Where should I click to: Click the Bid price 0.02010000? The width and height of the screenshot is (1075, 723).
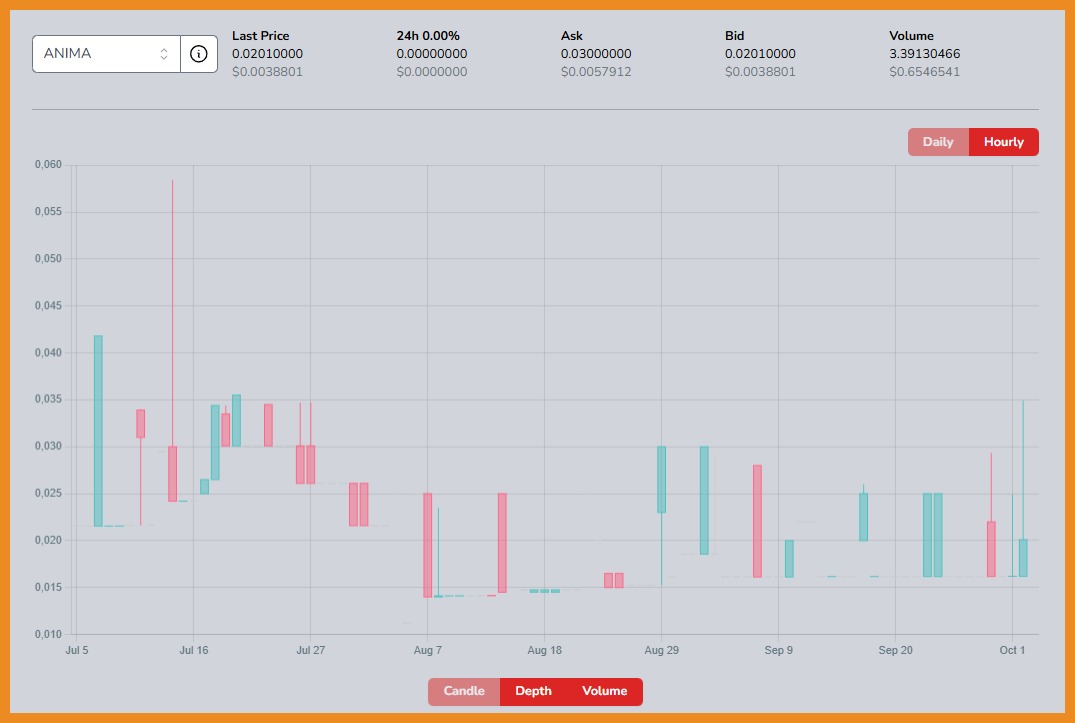click(x=760, y=54)
